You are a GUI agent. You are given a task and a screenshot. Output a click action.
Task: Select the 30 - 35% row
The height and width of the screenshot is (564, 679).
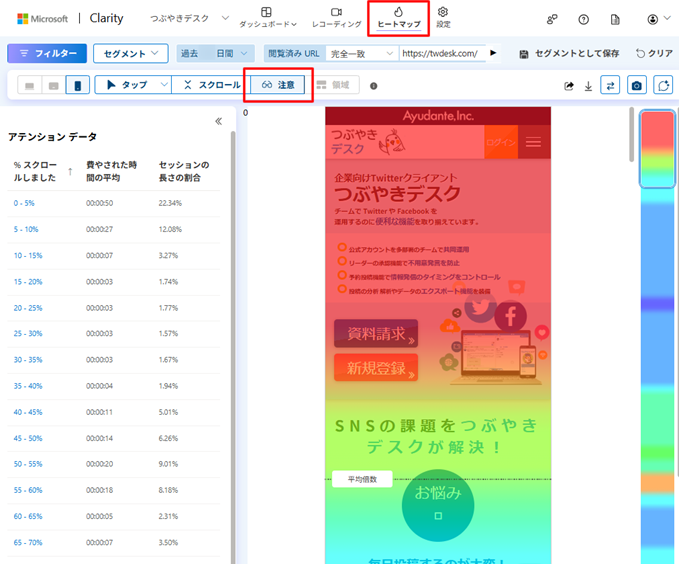113,360
